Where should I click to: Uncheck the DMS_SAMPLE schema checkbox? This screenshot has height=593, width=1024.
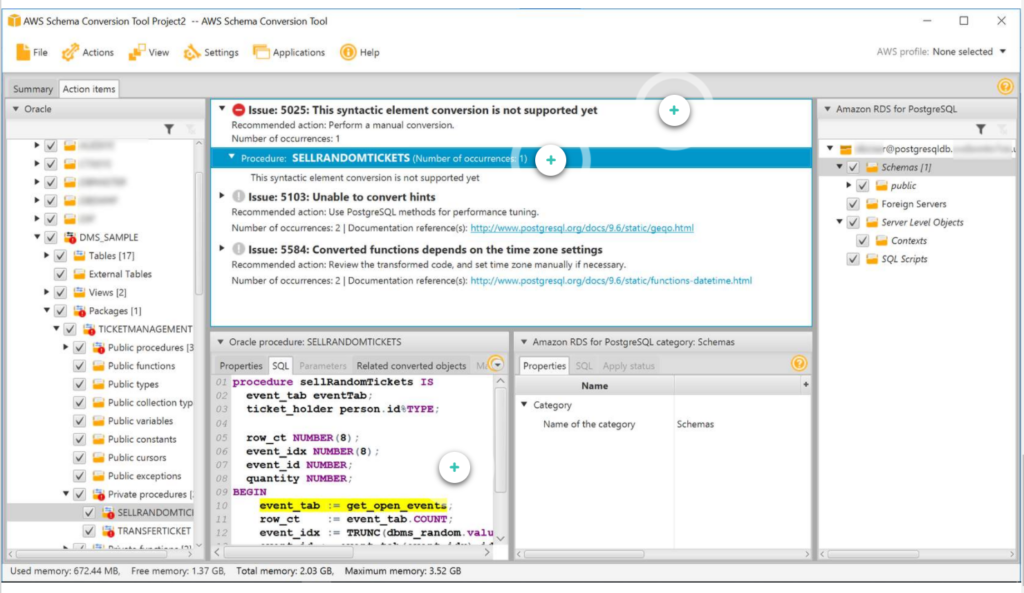tap(50, 237)
